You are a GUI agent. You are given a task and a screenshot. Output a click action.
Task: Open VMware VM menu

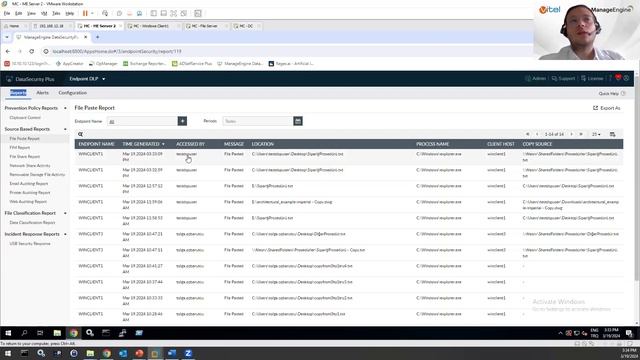point(44,13)
